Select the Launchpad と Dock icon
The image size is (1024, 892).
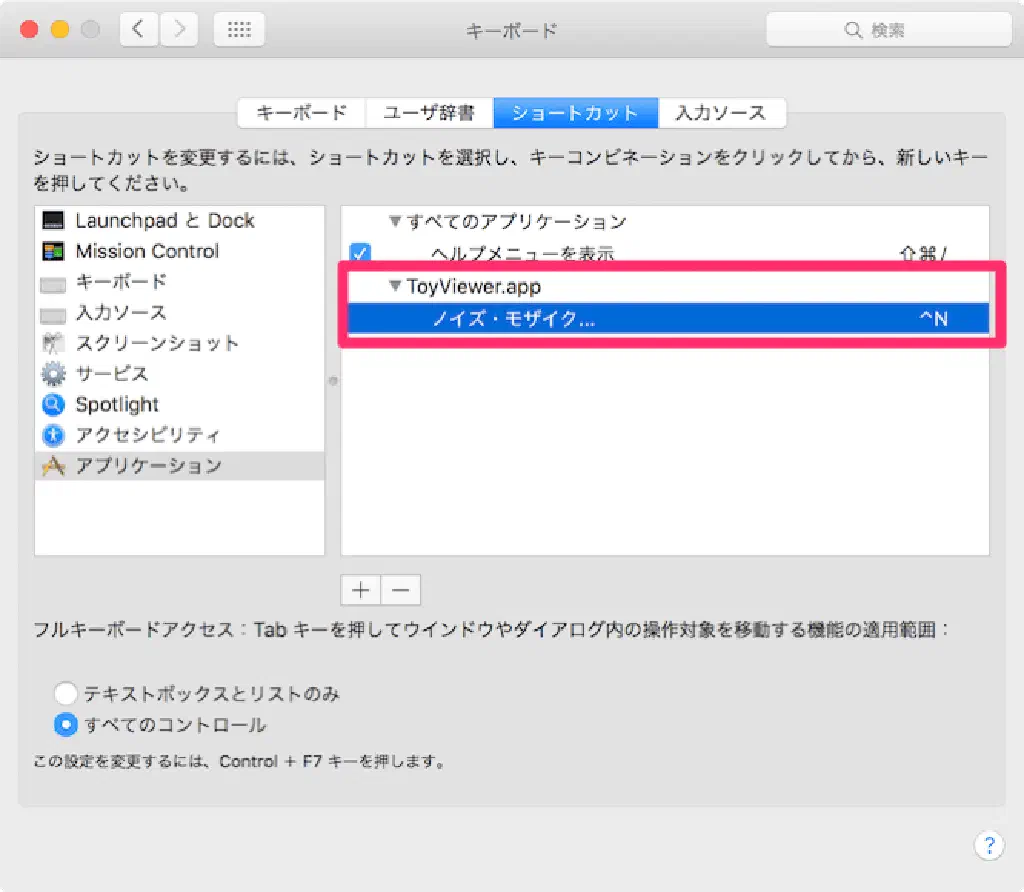tap(55, 221)
